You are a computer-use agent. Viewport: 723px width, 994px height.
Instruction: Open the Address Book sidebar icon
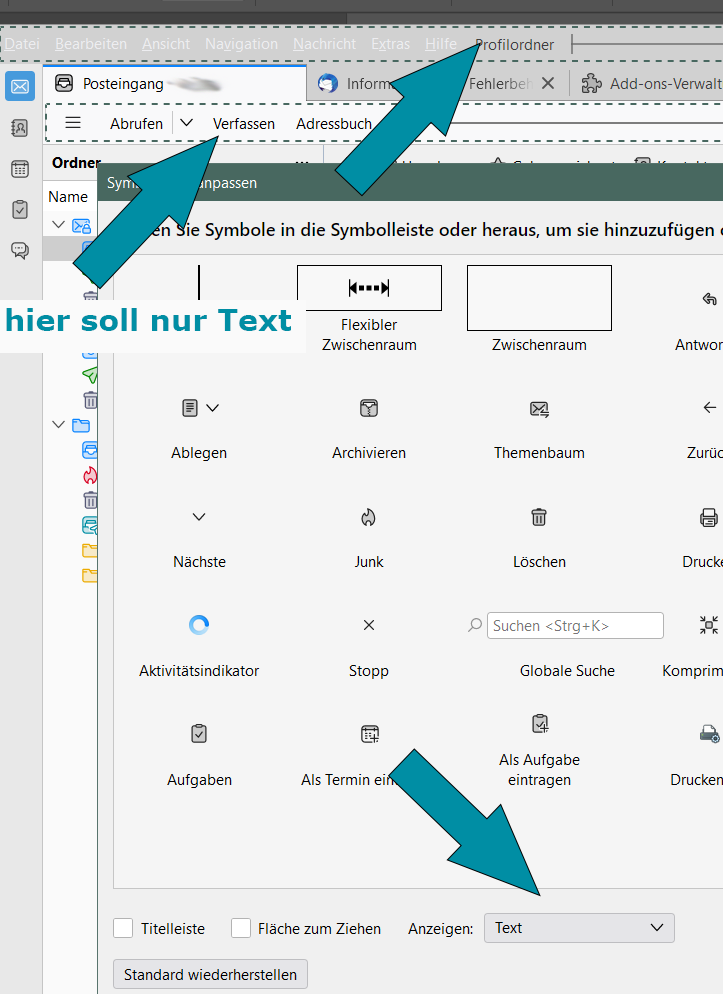tap(20, 128)
